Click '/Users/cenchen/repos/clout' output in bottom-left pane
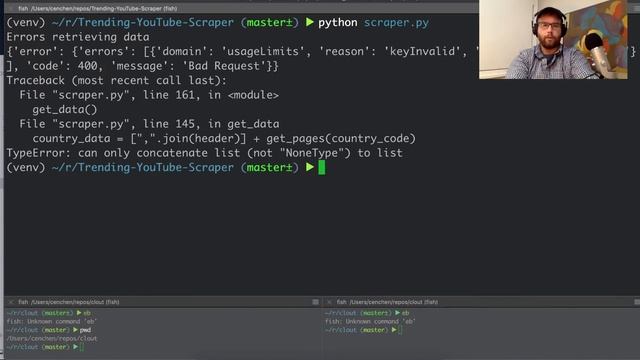This screenshot has height=360, width=640. [x=52, y=339]
